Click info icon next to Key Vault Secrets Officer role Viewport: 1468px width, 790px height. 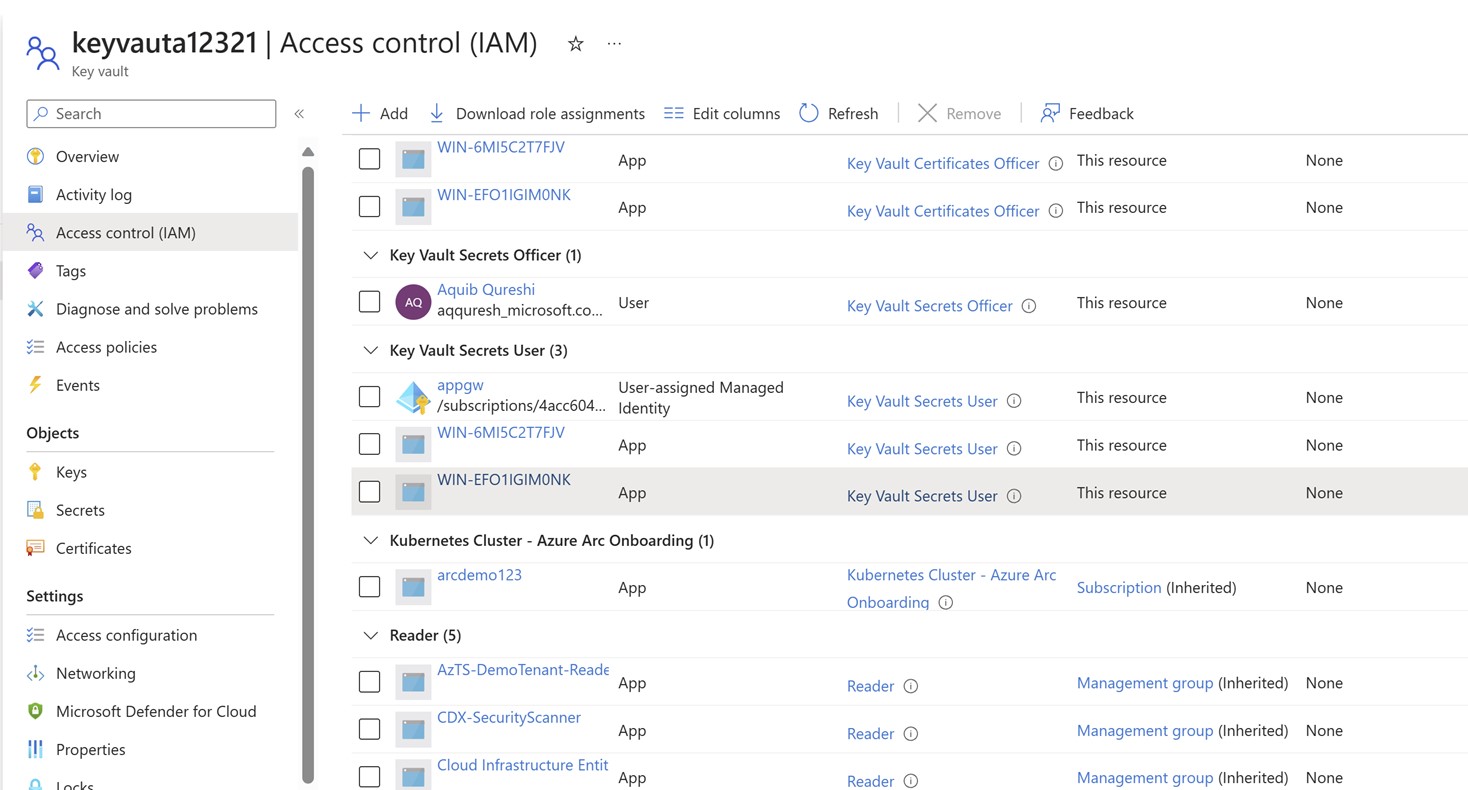(1029, 306)
